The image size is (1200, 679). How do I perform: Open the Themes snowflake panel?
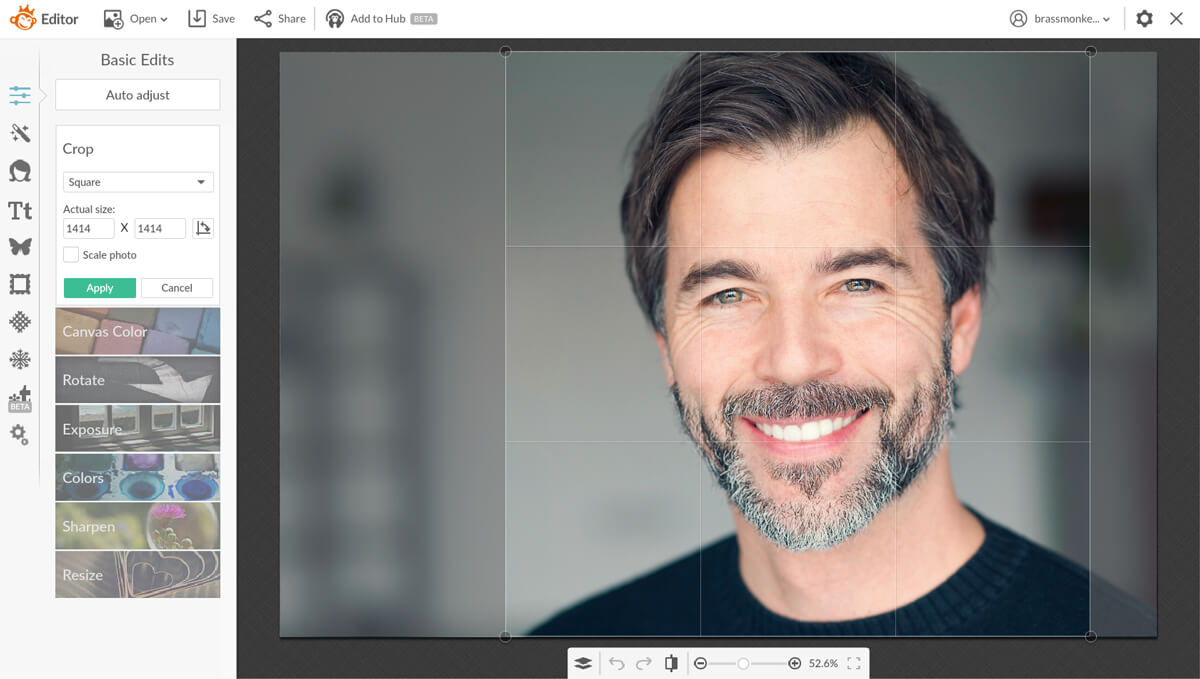[x=20, y=359]
